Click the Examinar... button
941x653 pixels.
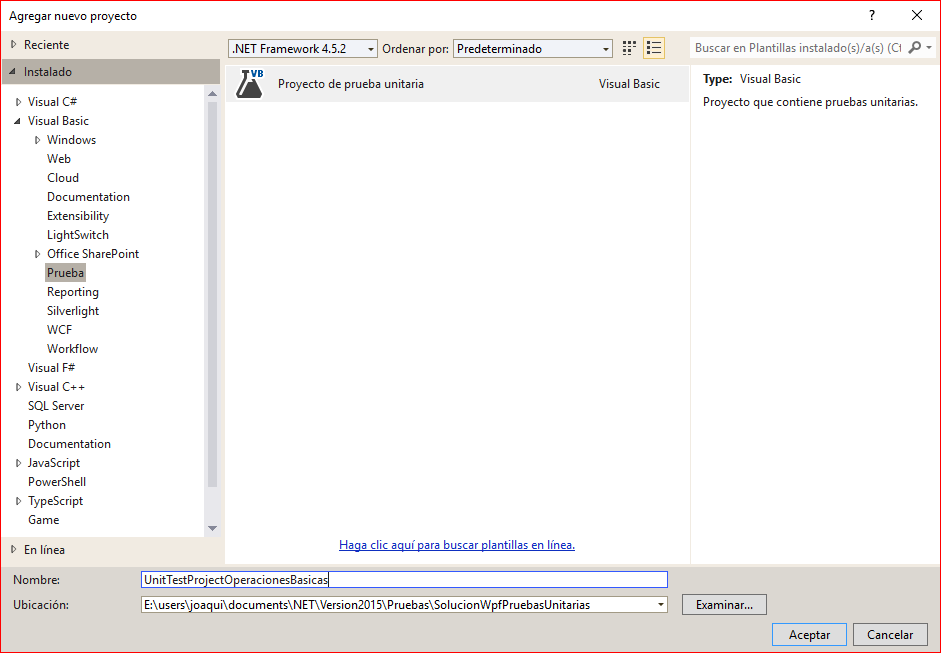(x=724, y=604)
